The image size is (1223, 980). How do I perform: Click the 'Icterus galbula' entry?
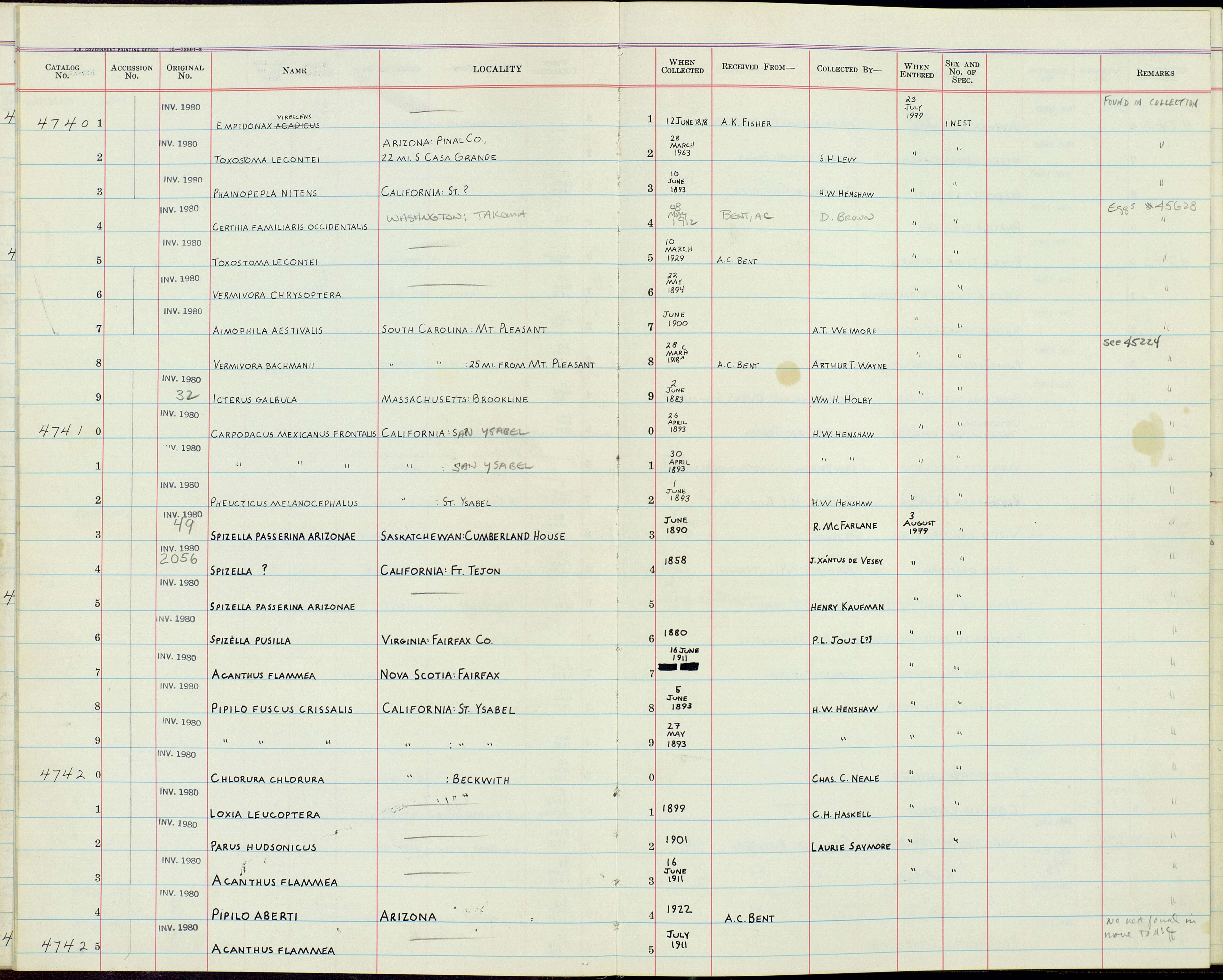[x=255, y=399]
